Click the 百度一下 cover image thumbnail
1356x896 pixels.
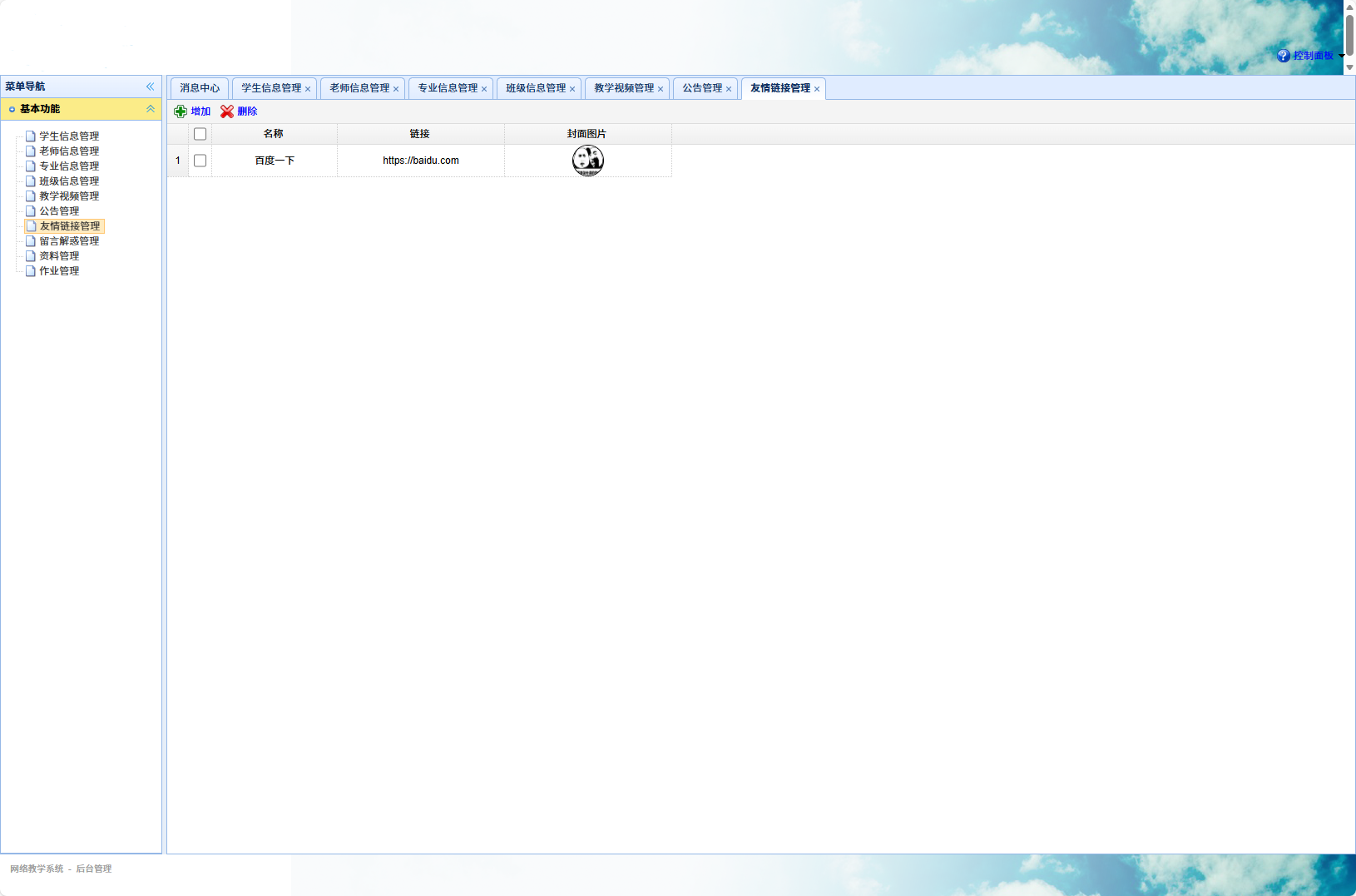coord(587,161)
